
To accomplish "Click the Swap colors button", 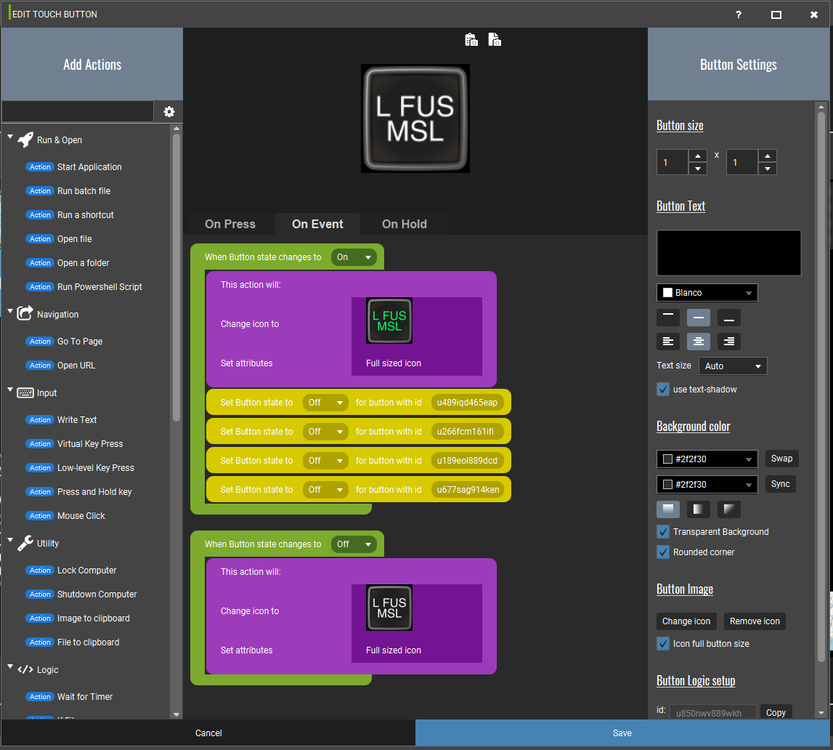I will pos(781,458).
